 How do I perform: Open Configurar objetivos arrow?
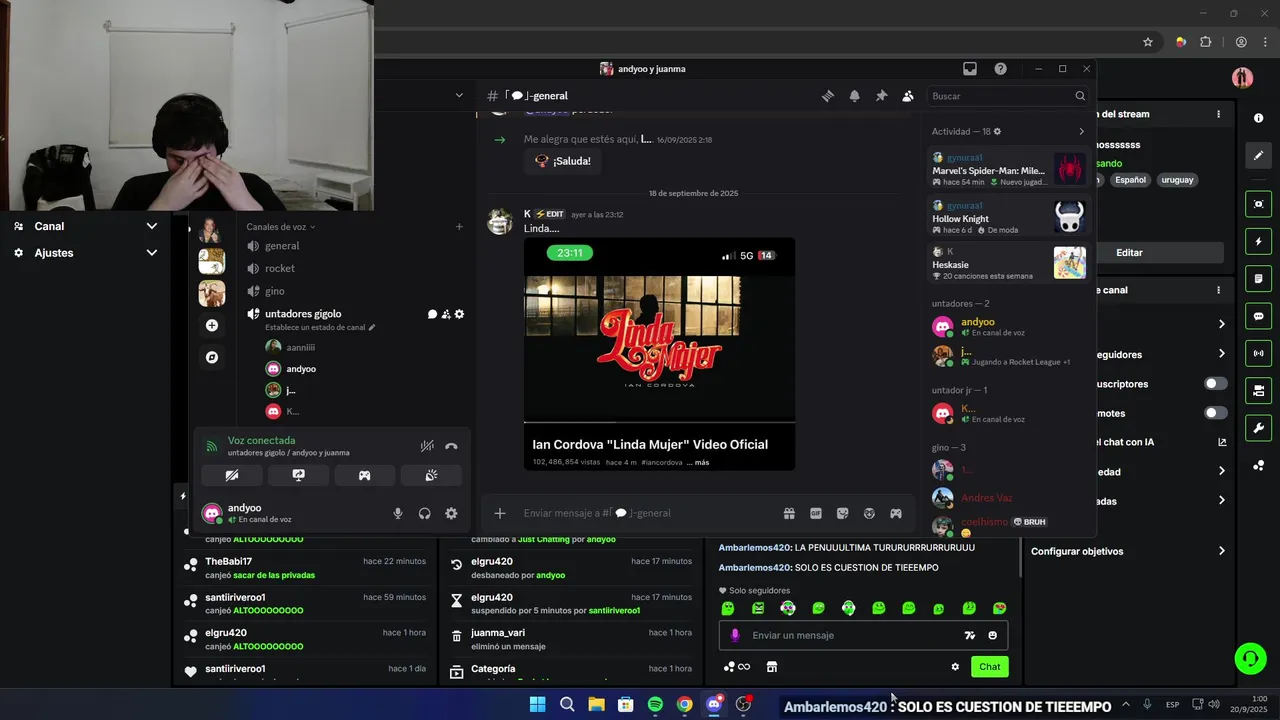(x=1221, y=551)
